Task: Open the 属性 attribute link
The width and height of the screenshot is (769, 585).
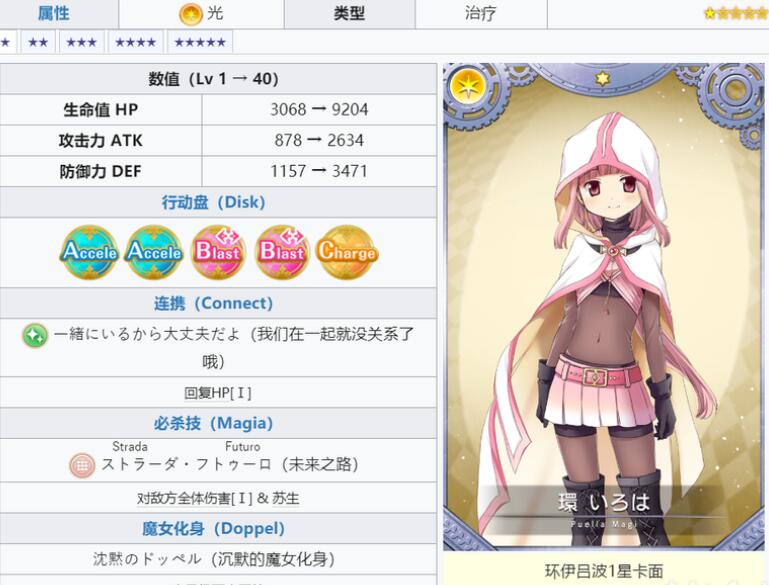Action: tap(53, 13)
